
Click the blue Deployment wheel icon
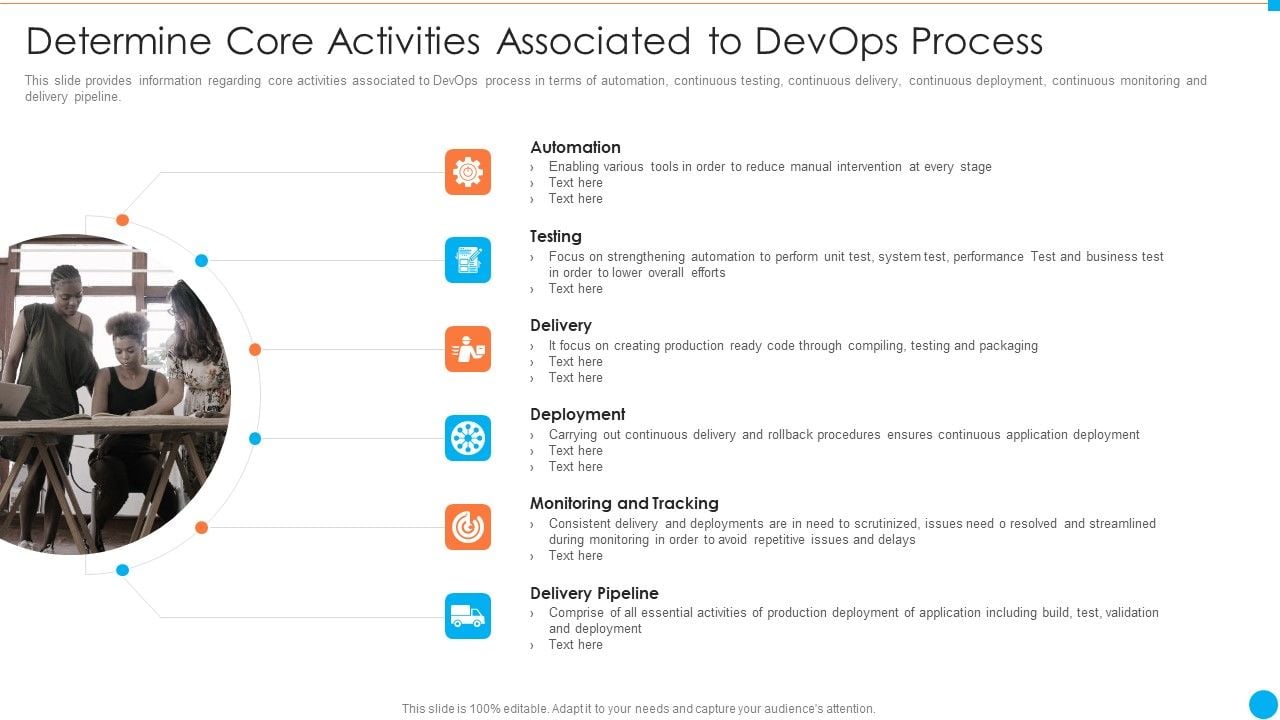point(468,438)
